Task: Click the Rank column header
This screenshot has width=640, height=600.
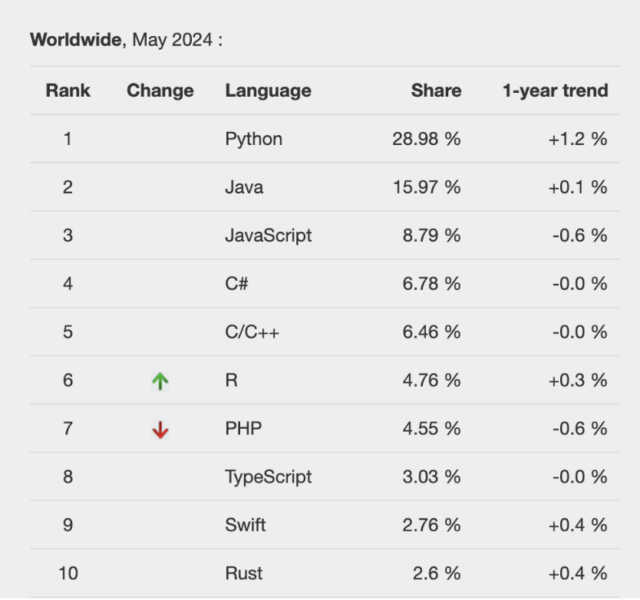Action: [68, 90]
